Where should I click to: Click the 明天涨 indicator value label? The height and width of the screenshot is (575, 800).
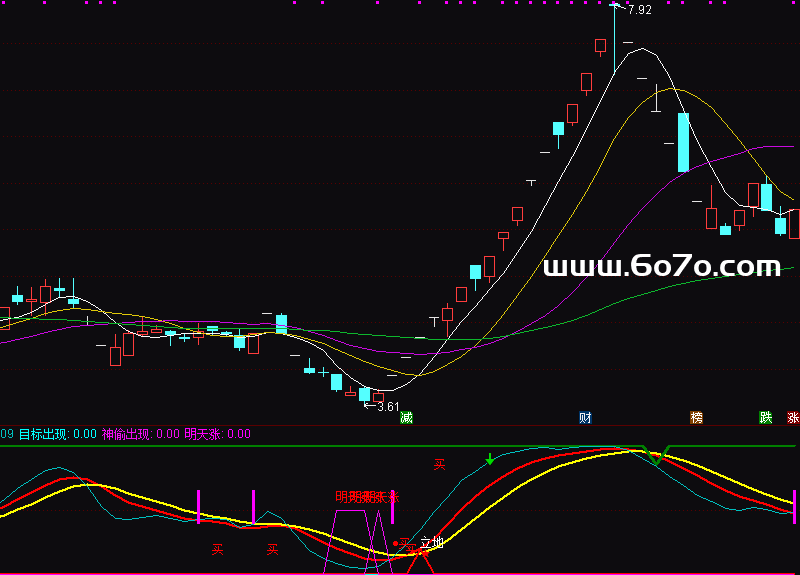coord(218,434)
